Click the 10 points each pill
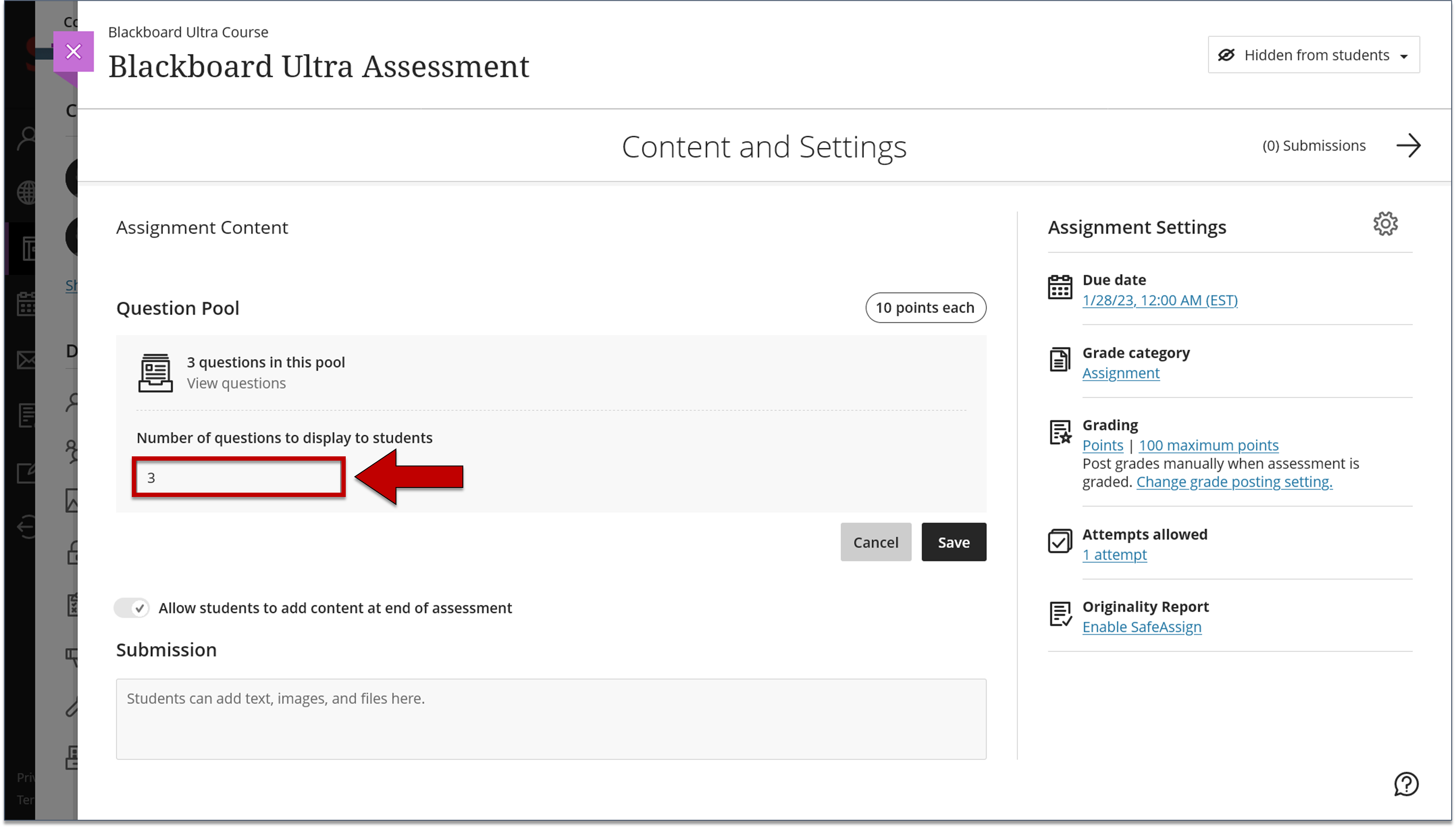 pos(925,308)
